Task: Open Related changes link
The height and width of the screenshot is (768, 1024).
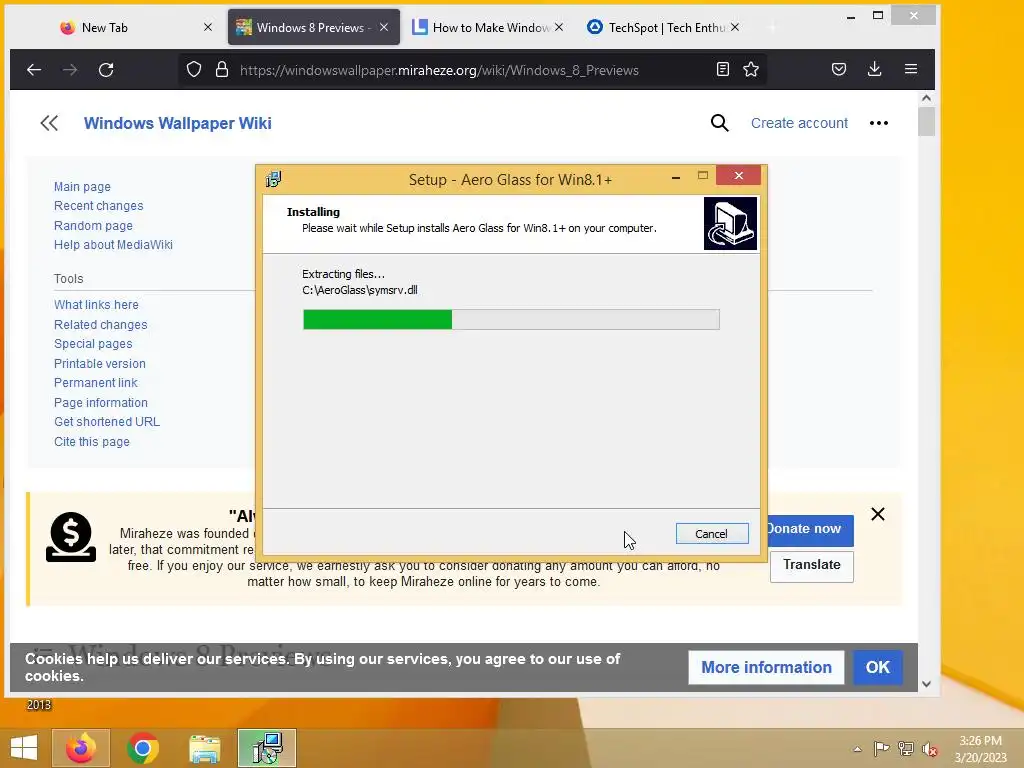Action: click(x=101, y=325)
